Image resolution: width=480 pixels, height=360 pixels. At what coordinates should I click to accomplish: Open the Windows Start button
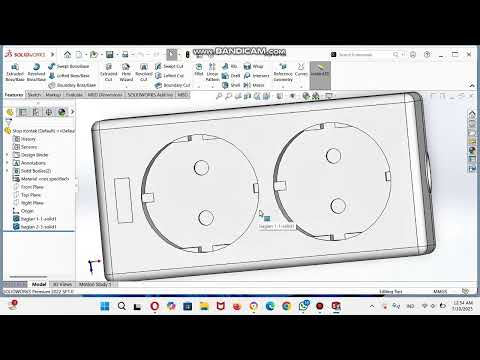(105, 306)
